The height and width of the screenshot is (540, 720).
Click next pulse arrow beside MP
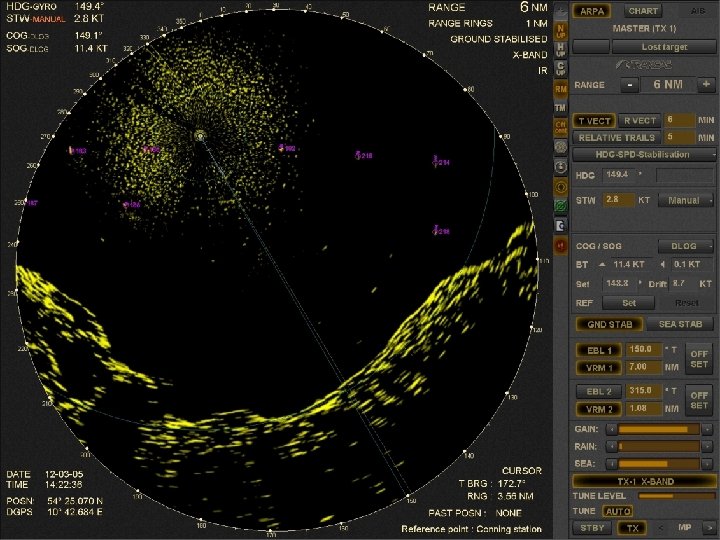pos(709,528)
